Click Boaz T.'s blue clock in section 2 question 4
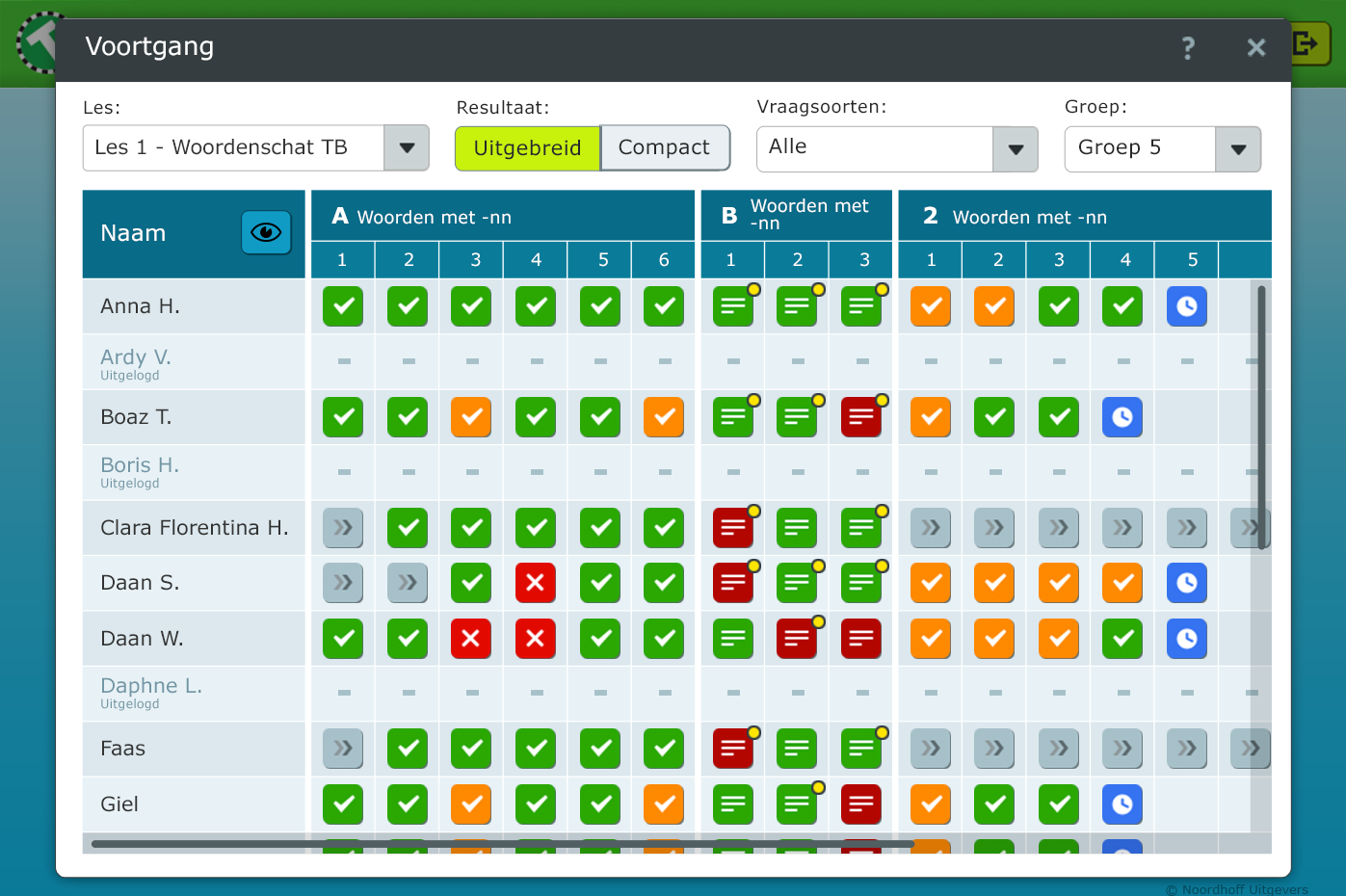 (1122, 417)
